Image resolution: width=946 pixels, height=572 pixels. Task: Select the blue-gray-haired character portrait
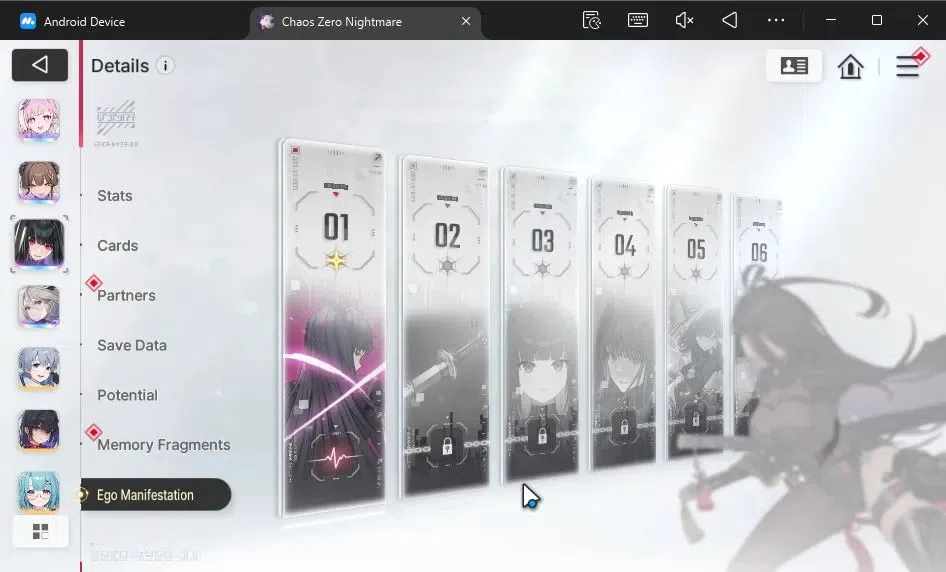coord(39,368)
